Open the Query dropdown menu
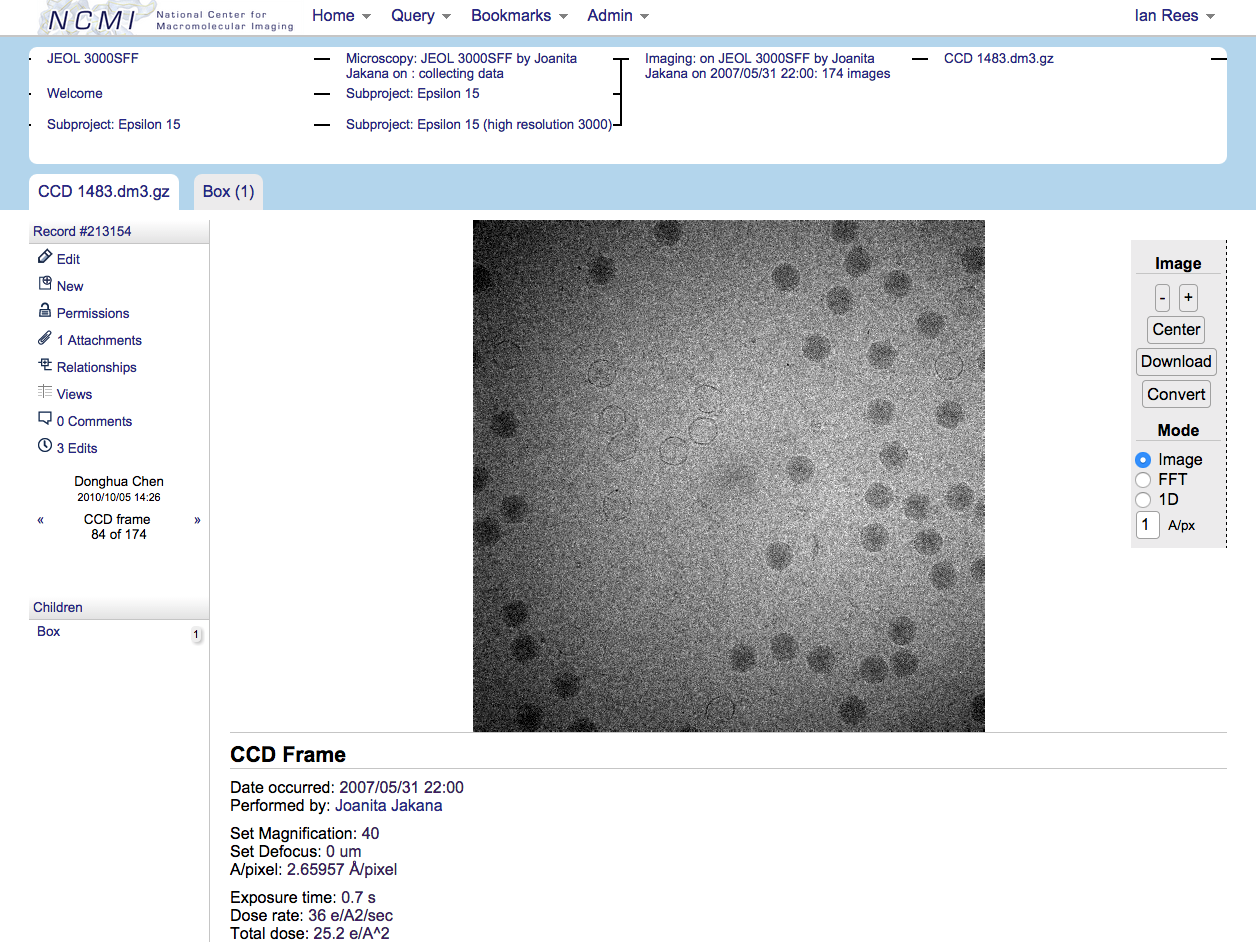Screen dimensions: 1256x942 pos(421,16)
